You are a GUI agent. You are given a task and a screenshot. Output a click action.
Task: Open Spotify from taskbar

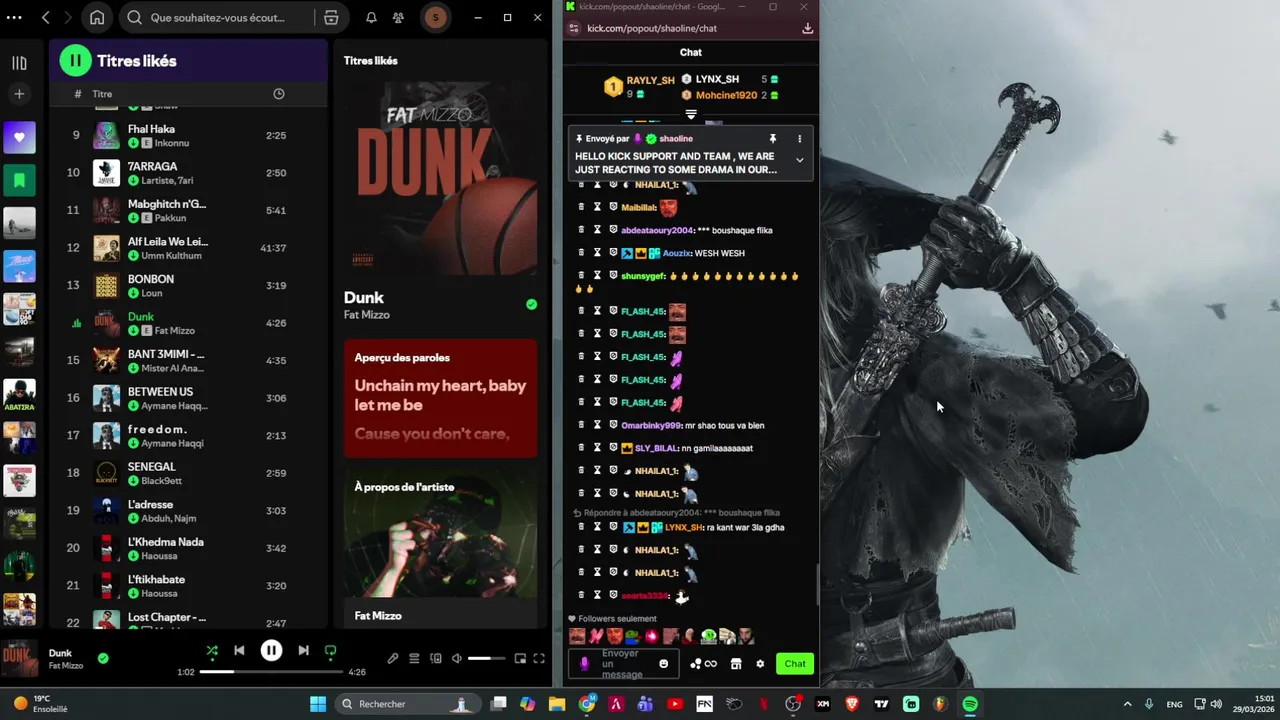click(970, 704)
